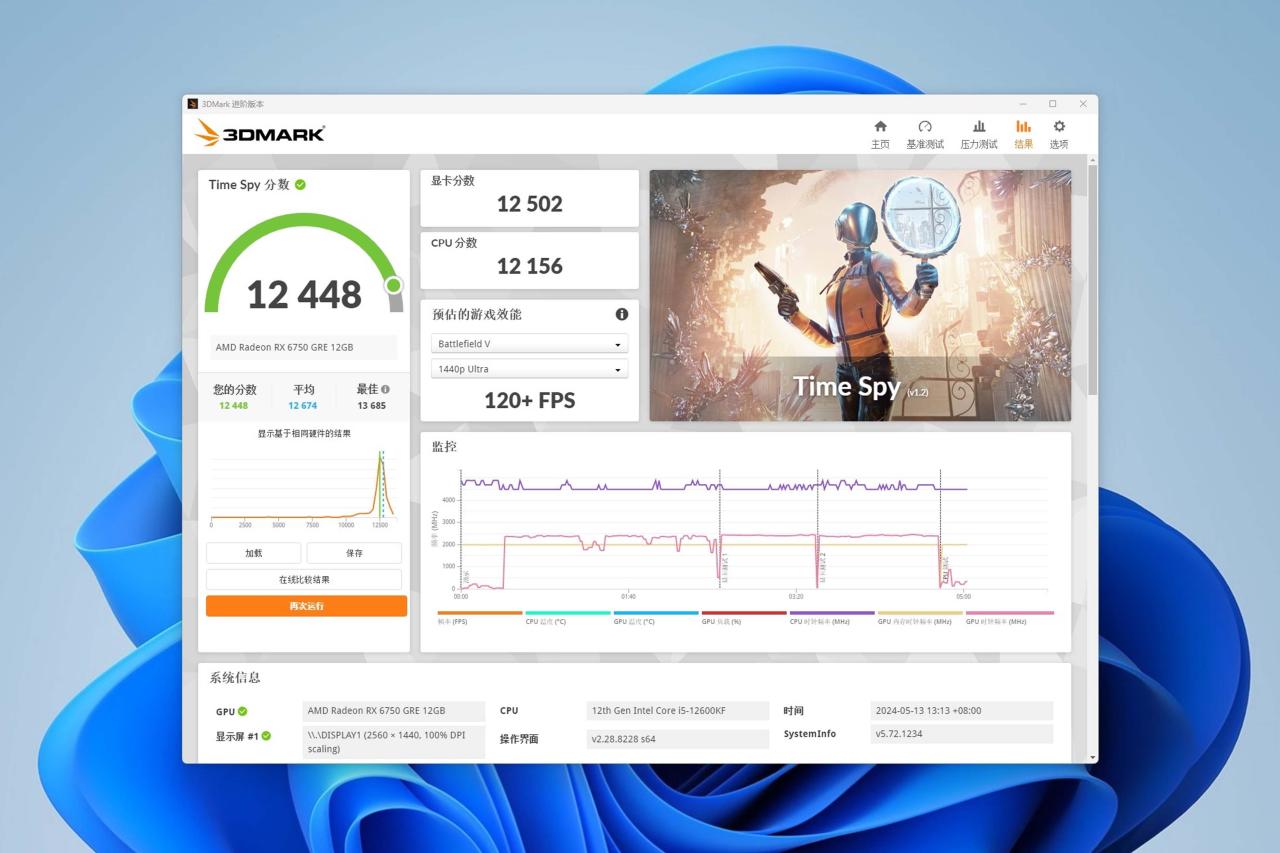Screen dimensions: 1280x853
Task: Open the Battlefield V game dropdown
Action: [x=529, y=344]
